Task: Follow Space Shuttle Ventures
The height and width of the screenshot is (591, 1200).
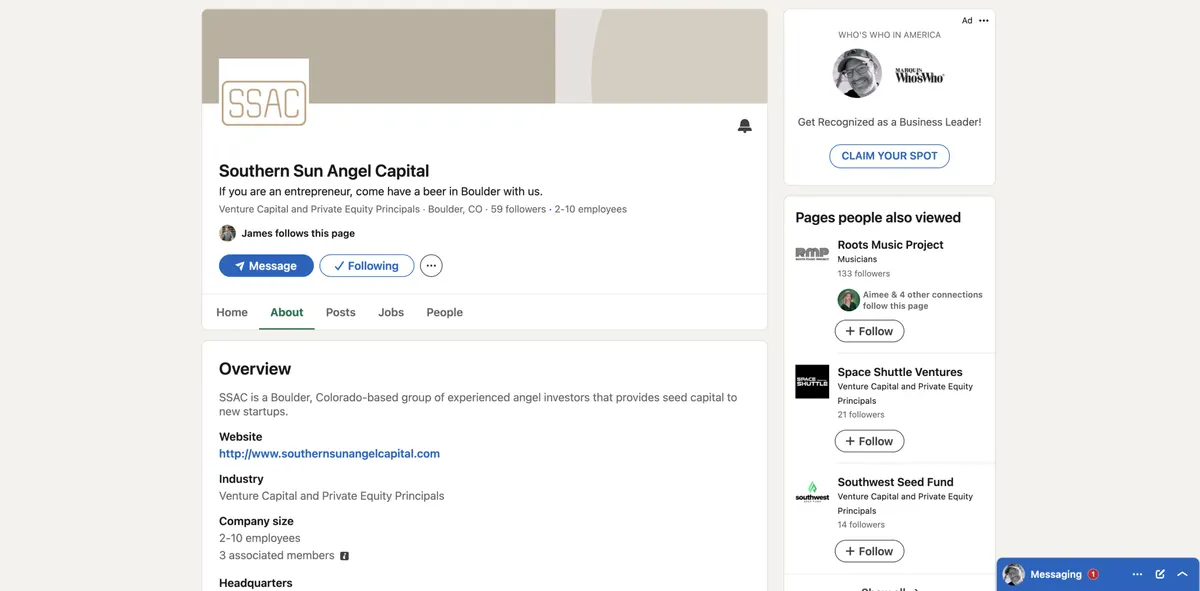Action: click(869, 441)
